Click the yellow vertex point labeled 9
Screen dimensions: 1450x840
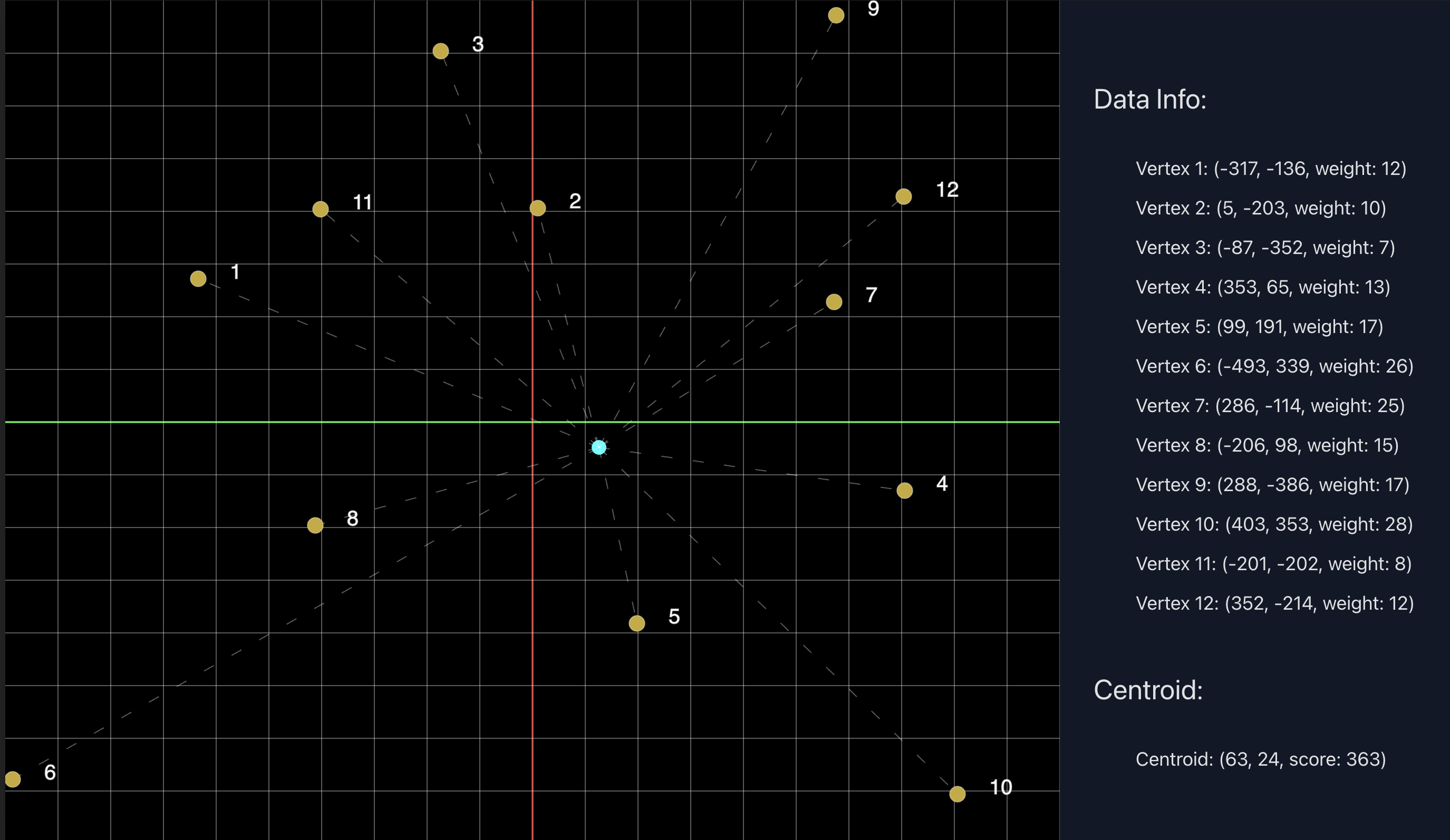836,15
